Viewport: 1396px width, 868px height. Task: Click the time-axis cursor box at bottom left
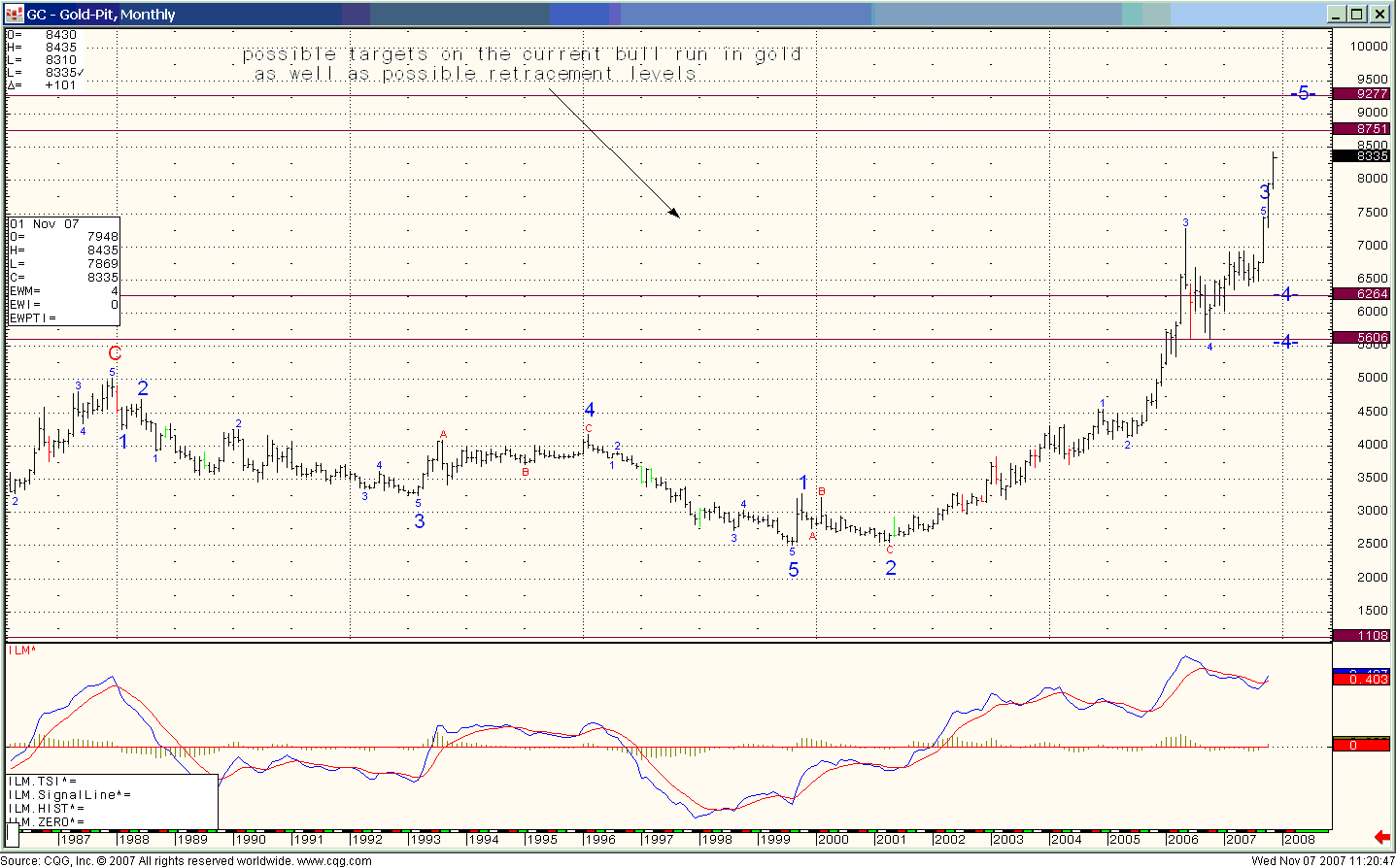pos(13,834)
